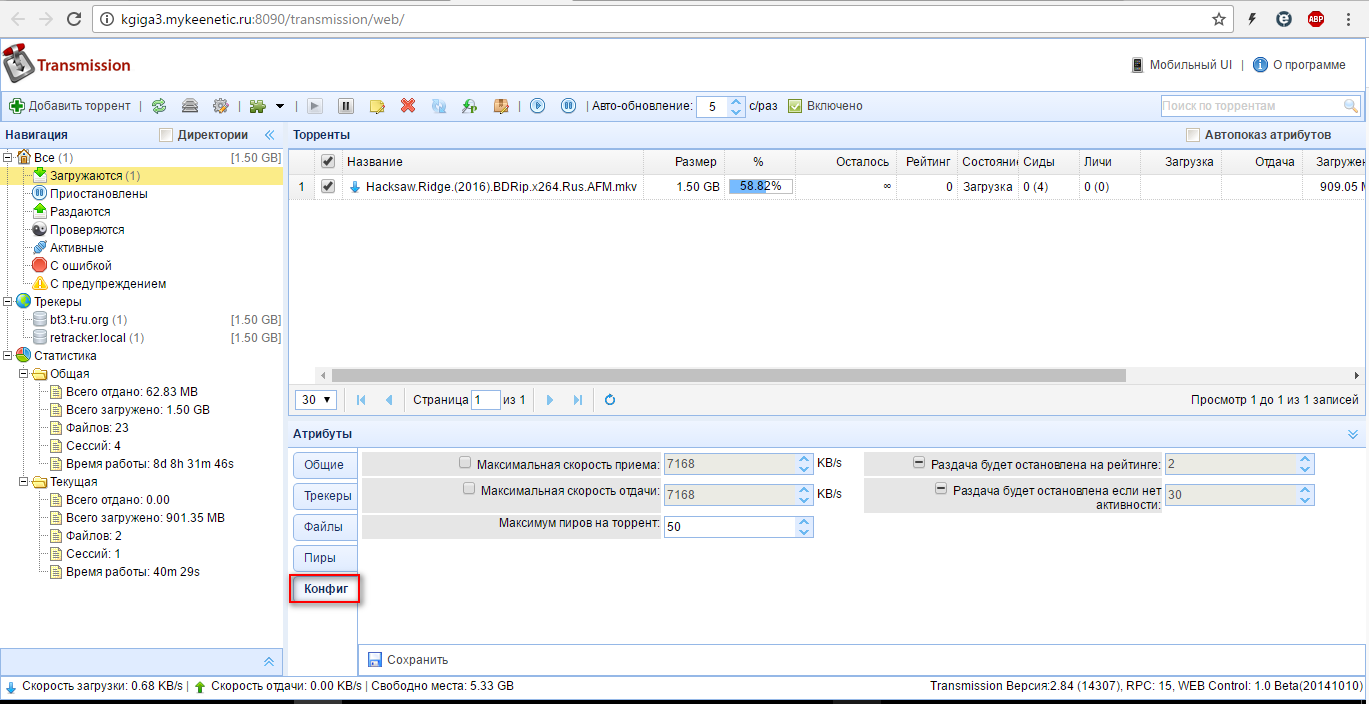Viewport: 1369px width, 704px height.
Task: Enable Максимальная скорость приема checkbox
Action: pyautogui.click(x=465, y=463)
